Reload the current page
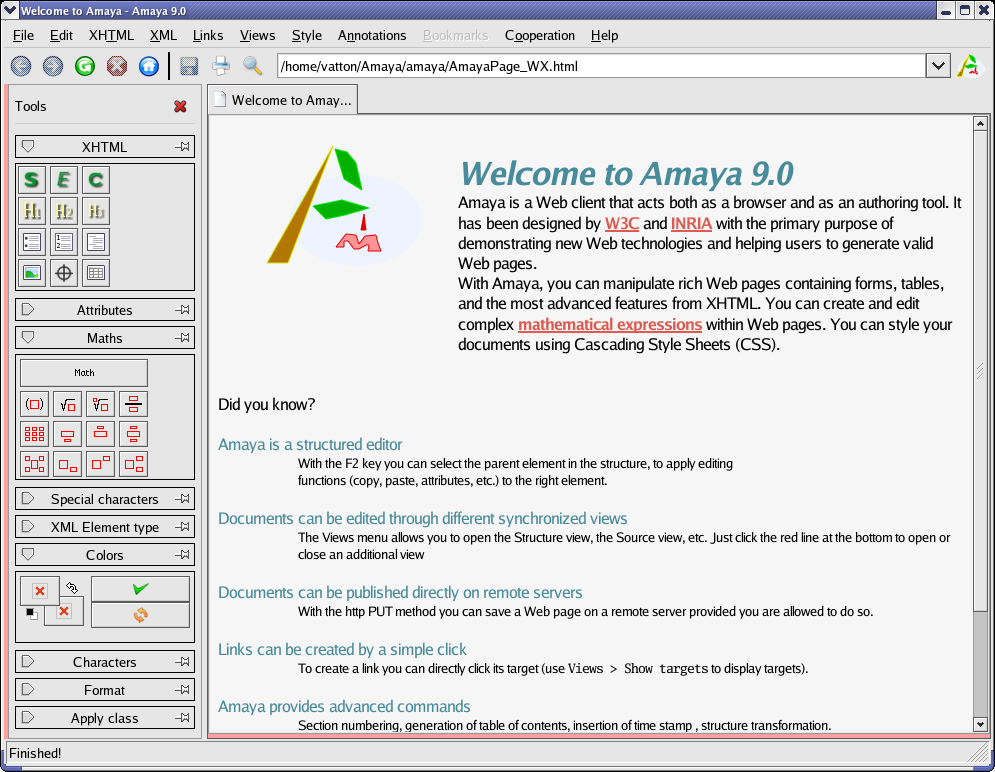 tap(84, 66)
